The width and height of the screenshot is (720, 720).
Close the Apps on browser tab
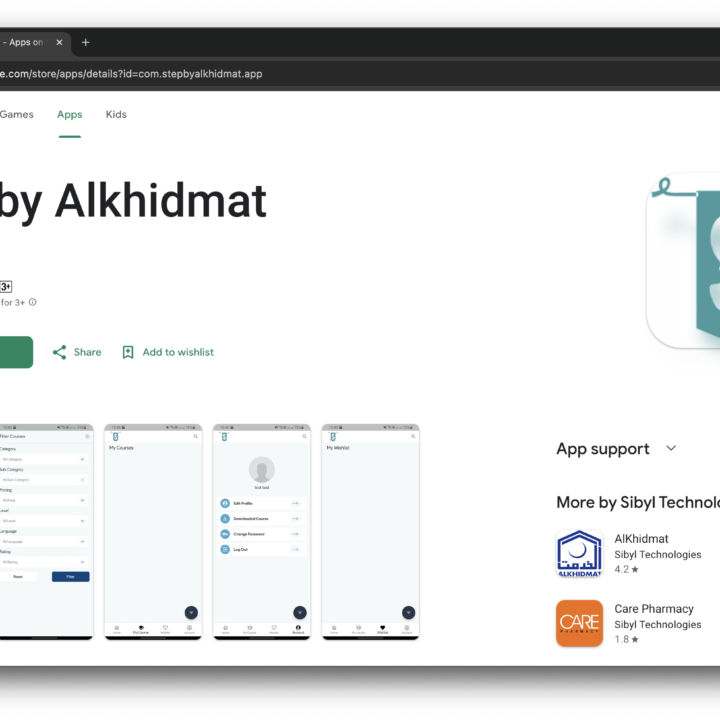[59, 42]
